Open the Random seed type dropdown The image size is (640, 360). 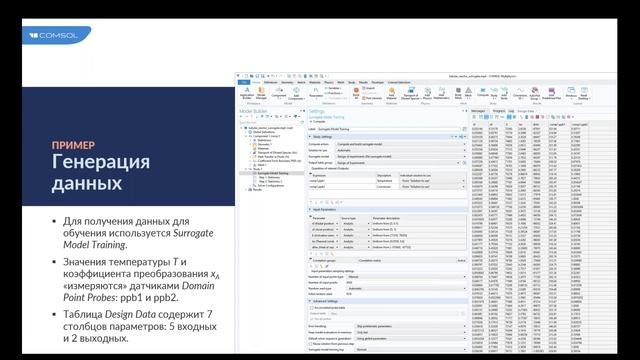pyautogui.click(x=406, y=288)
